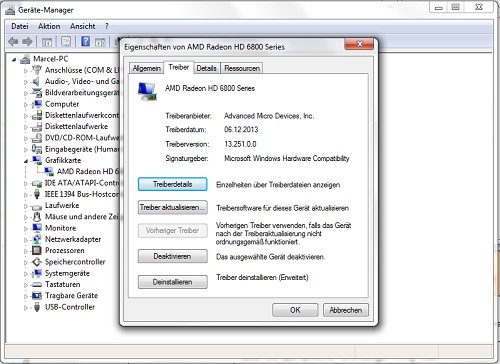
Task: Select the Prozessoren processor icon
Action: pos(37,250)
